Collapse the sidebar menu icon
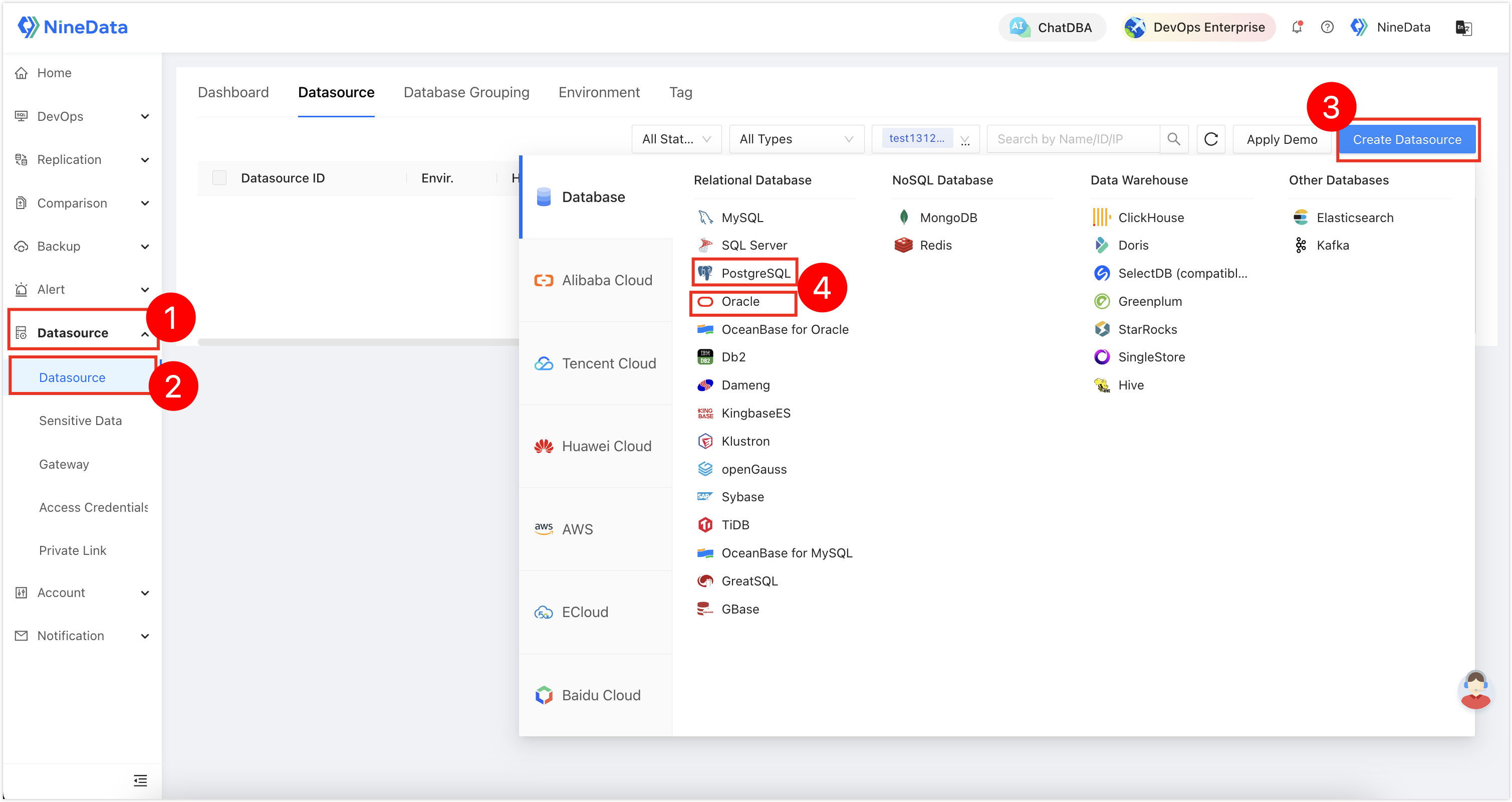Screen dimensions: 1512x802 (x=140, y=780)
